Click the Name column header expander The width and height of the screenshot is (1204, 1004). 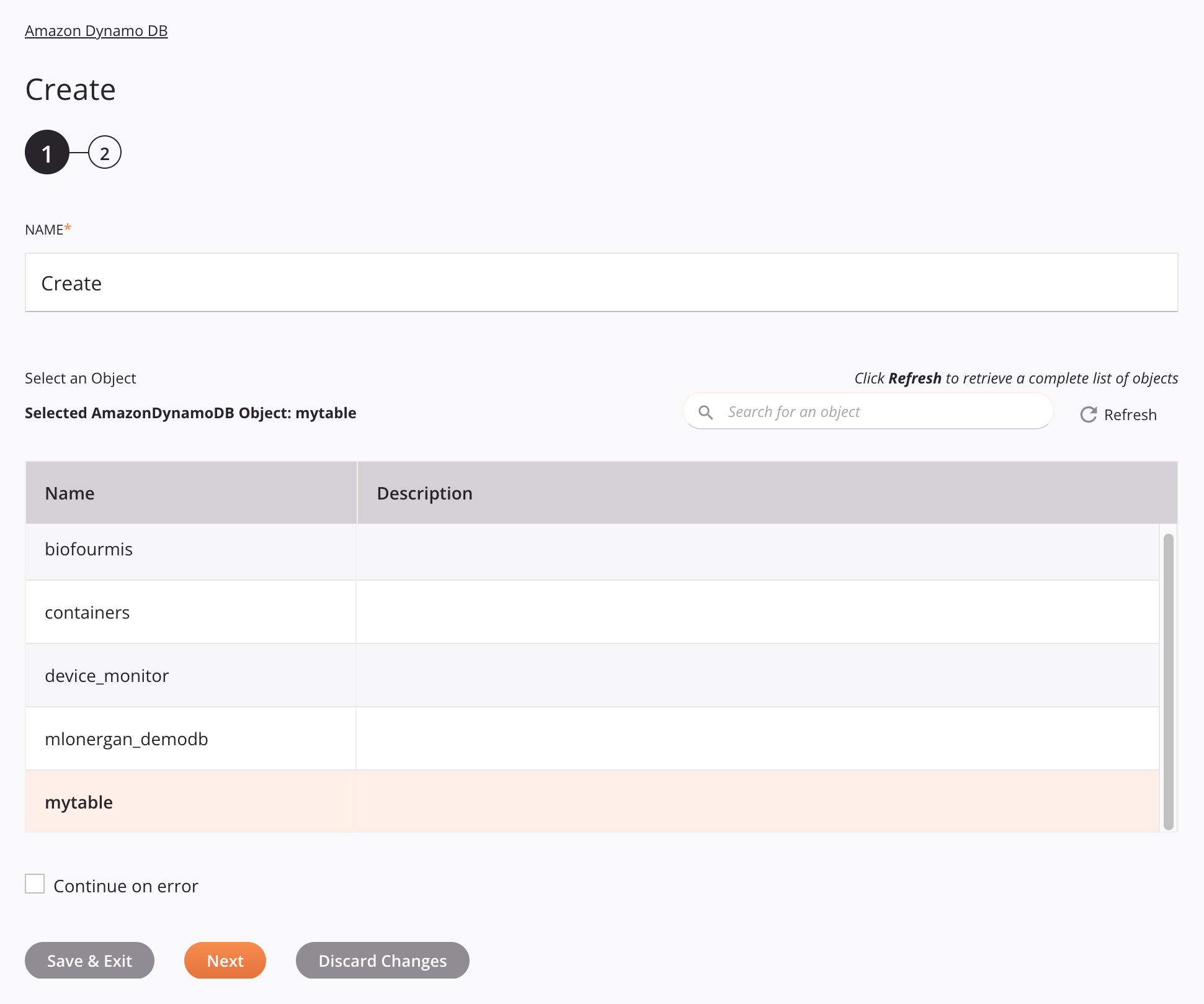coord(355,492)
